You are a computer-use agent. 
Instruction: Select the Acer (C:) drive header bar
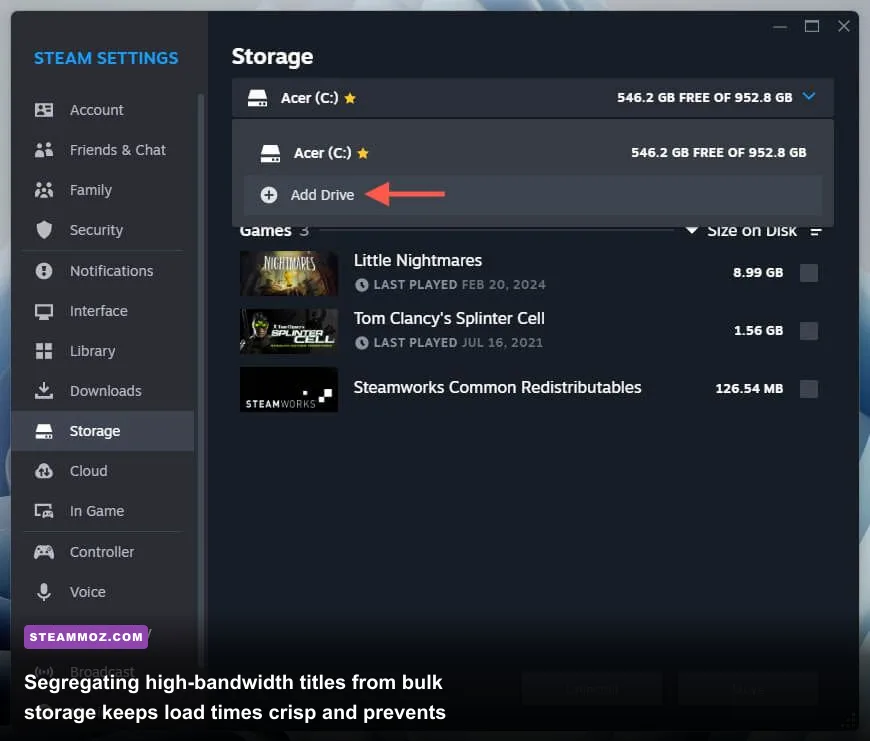click(533, 98)
